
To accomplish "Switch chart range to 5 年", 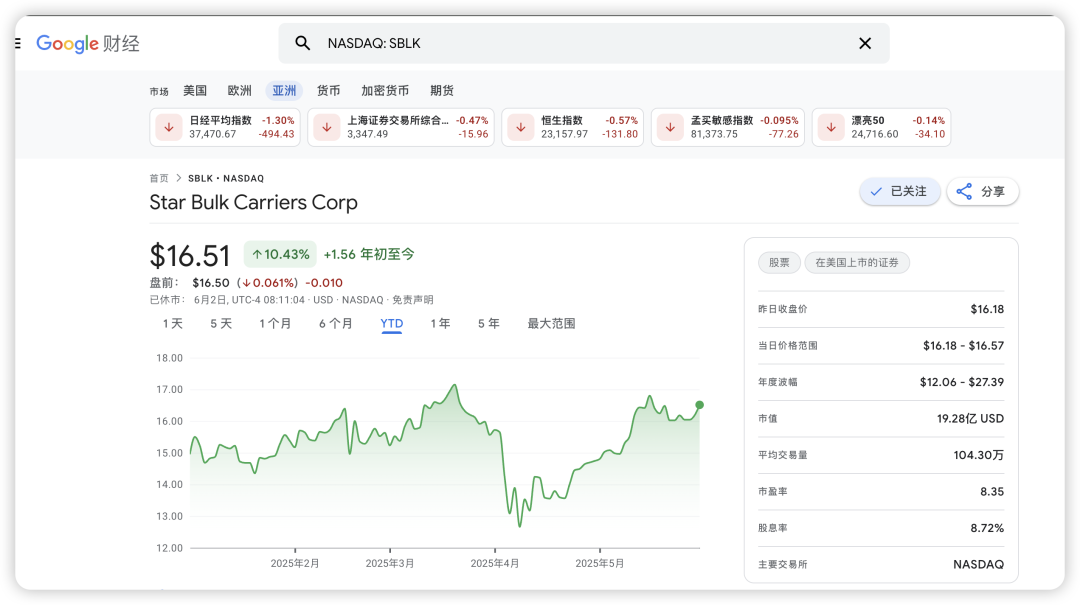I will click(489, 324).
